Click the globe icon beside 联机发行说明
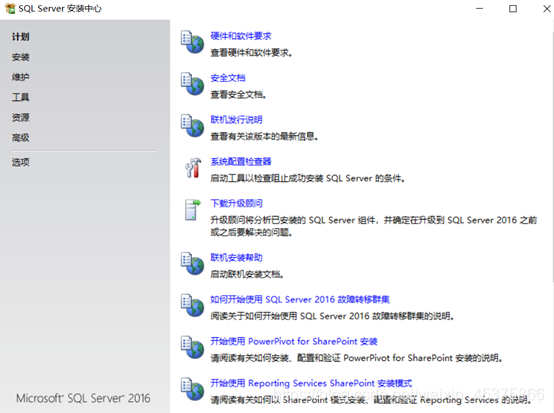The width and height of the screenshot is (554, 413). 193,125
